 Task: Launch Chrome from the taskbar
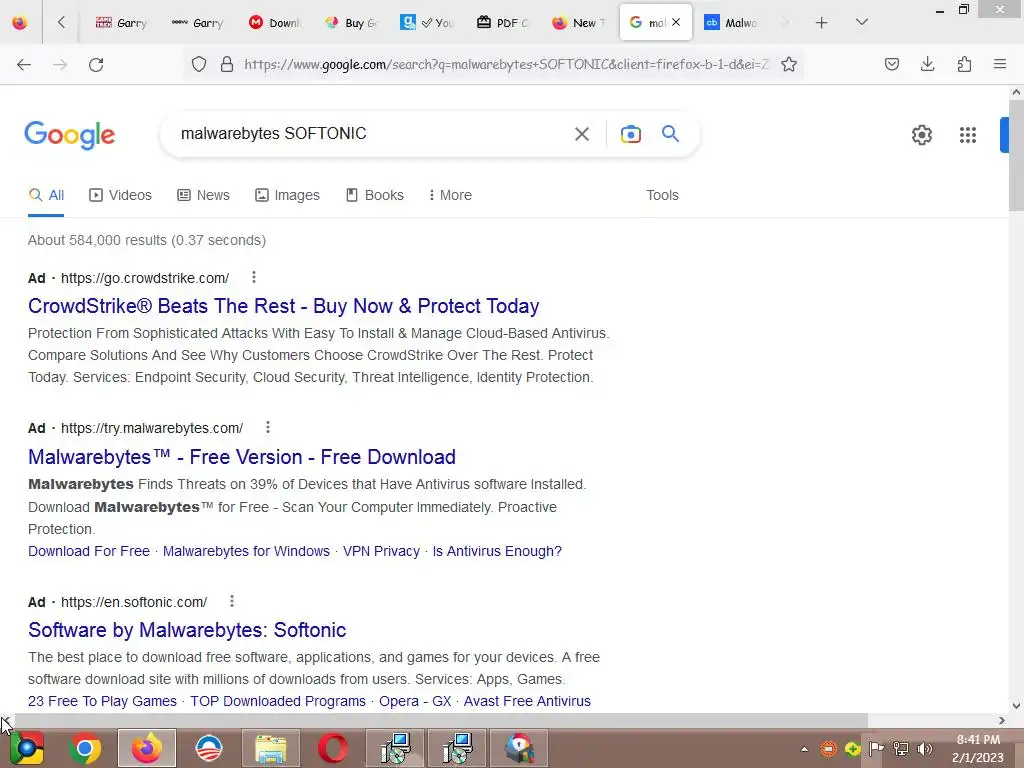(85, 748)
